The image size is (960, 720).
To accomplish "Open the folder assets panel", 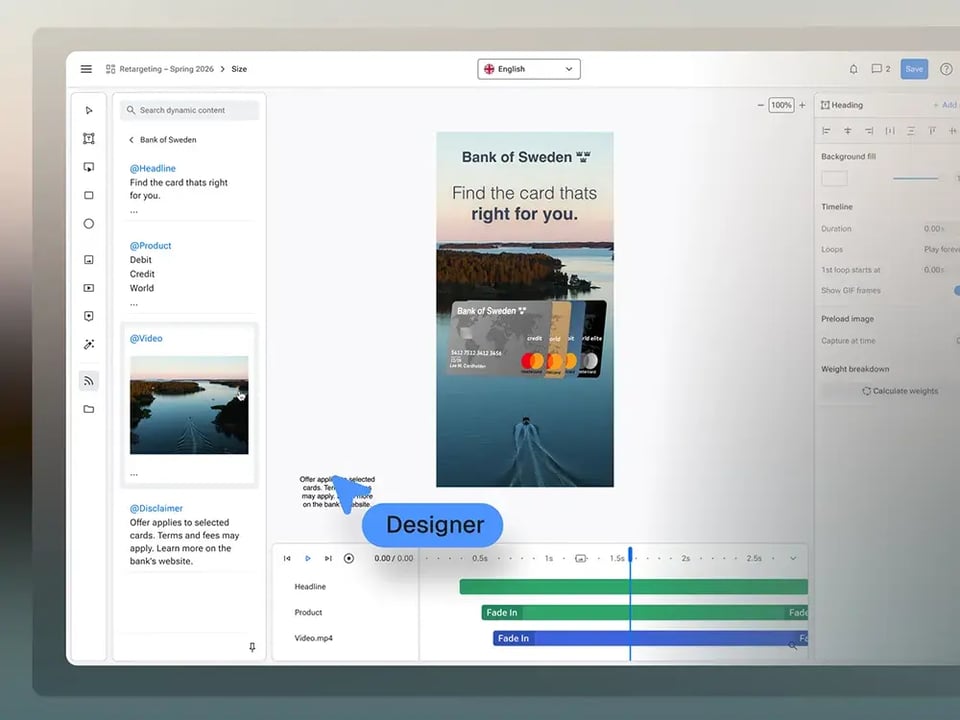I will coord(89,409).
